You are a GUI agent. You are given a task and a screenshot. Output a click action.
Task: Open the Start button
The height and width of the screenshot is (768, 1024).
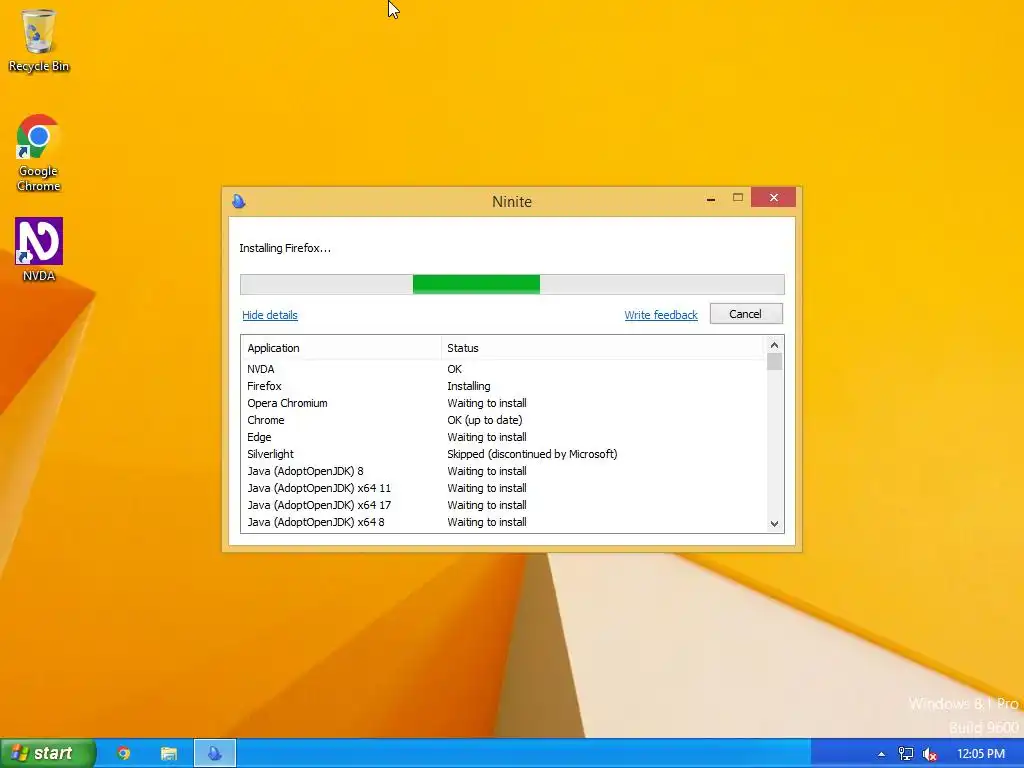[48, 753]
